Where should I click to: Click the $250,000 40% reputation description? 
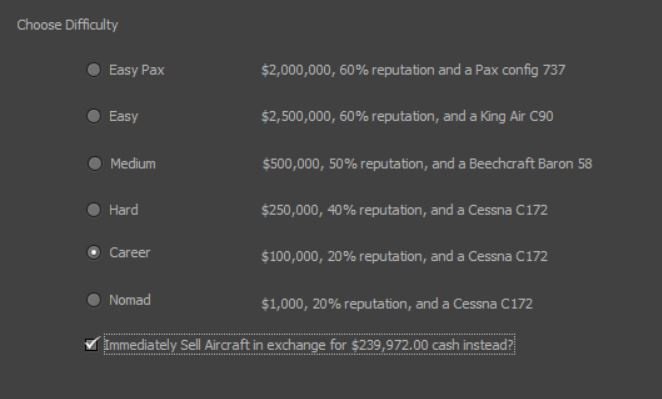click(x=404, y=210)
